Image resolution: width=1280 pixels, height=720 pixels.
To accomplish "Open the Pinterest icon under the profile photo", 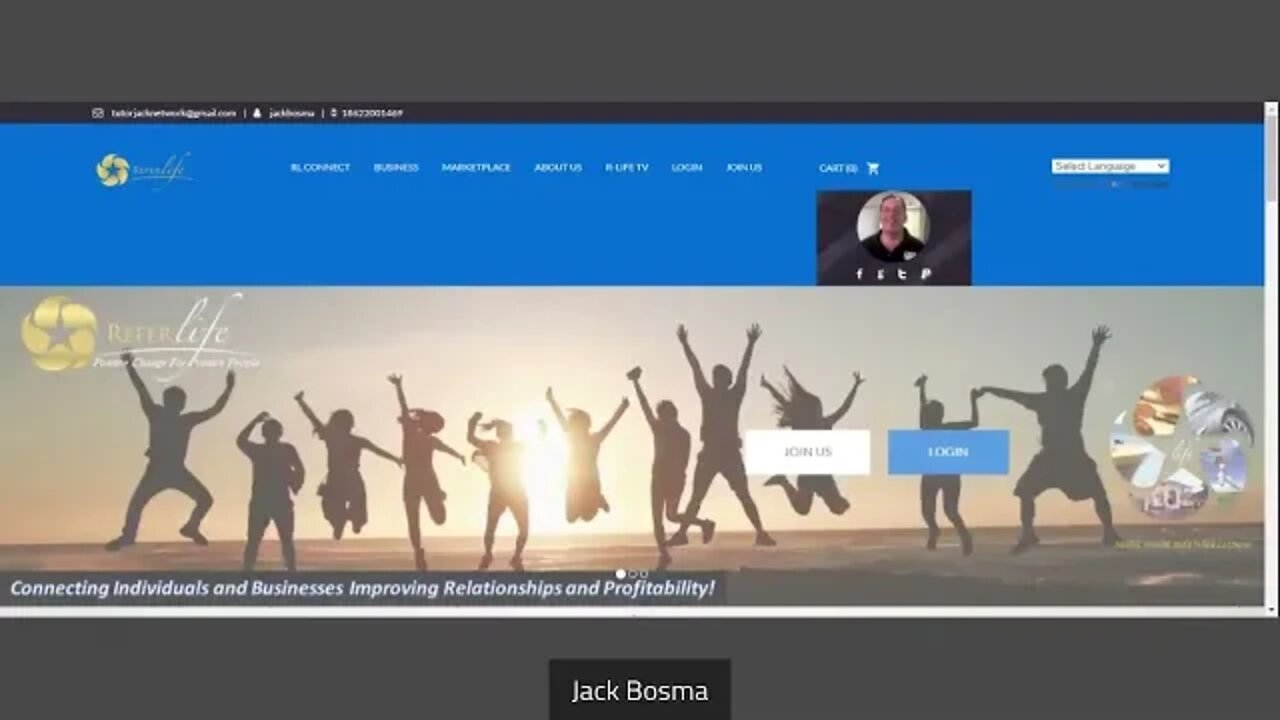I will [x=926, y=274].
